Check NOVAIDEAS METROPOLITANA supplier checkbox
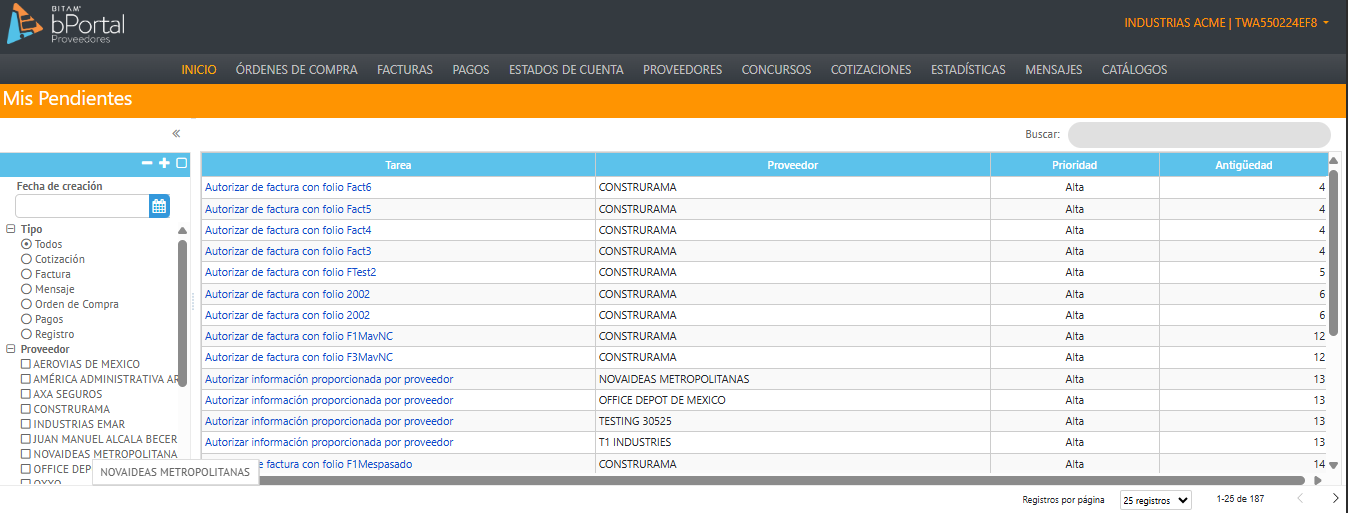The width and height of the screenshot is (1348, 513). [26, 454]
